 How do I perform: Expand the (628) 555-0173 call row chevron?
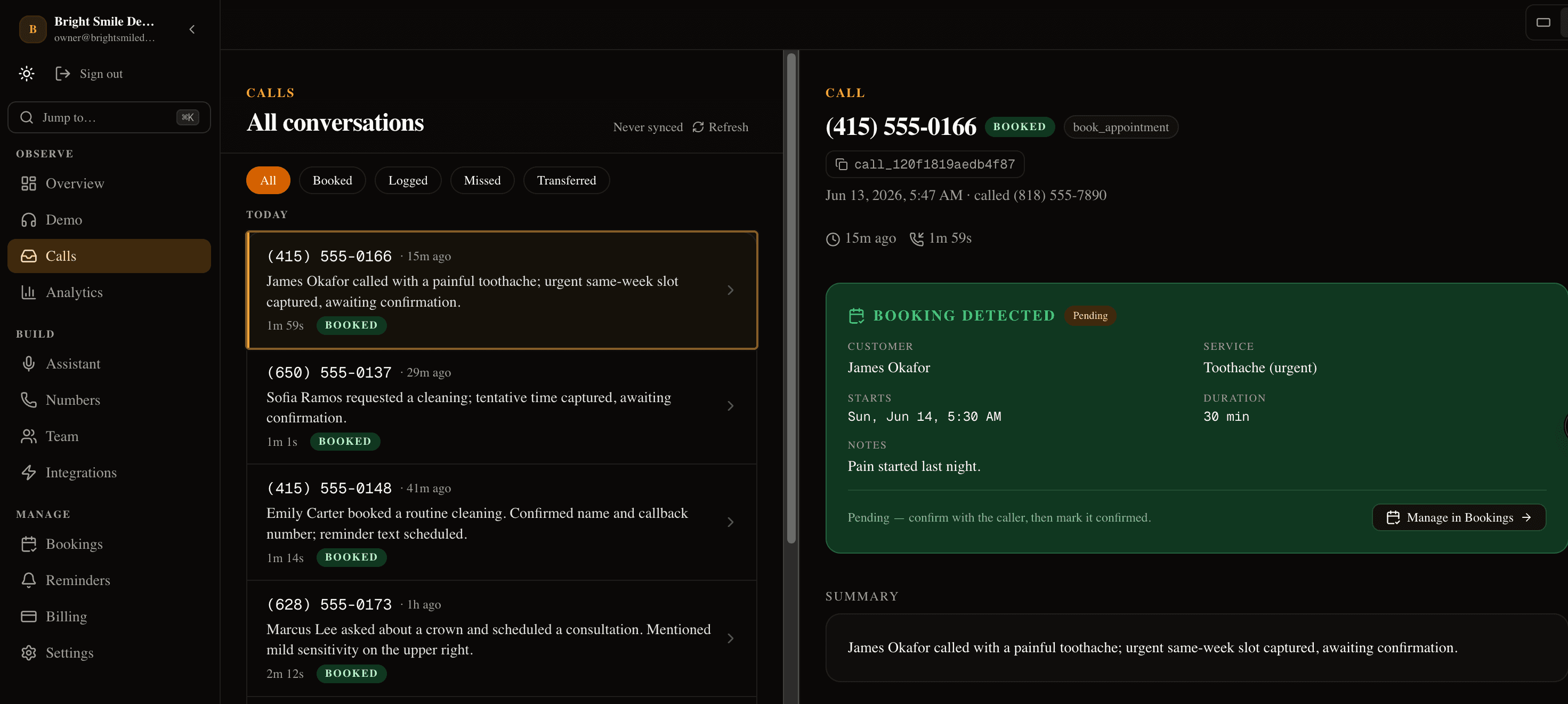tap(730, 638)
